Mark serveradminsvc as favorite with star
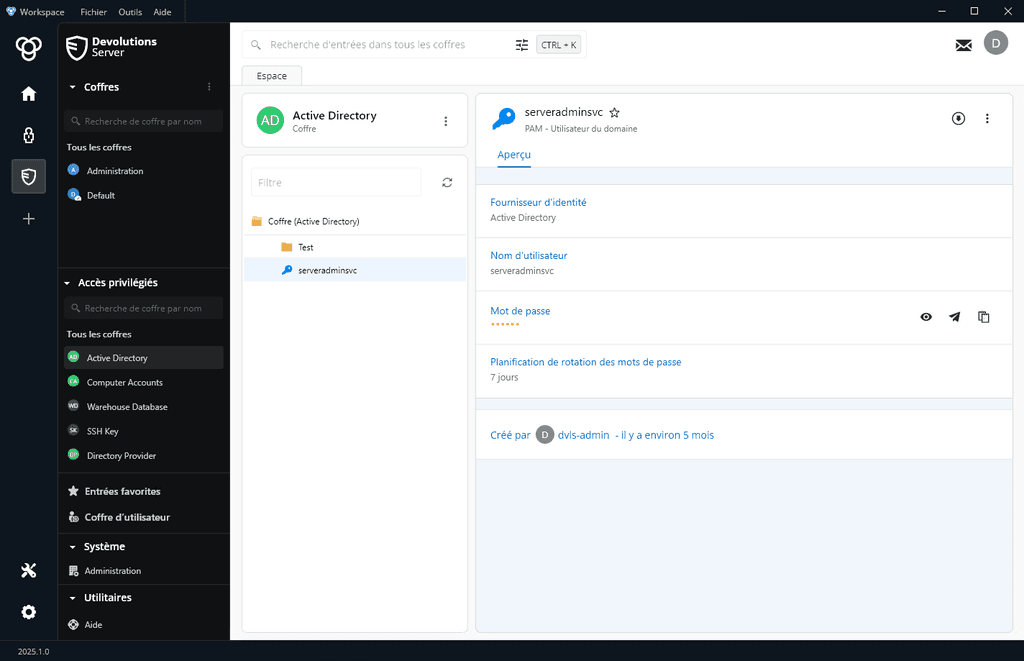The height and width of the screenshot is (661, 1024). tap(615, 113)
